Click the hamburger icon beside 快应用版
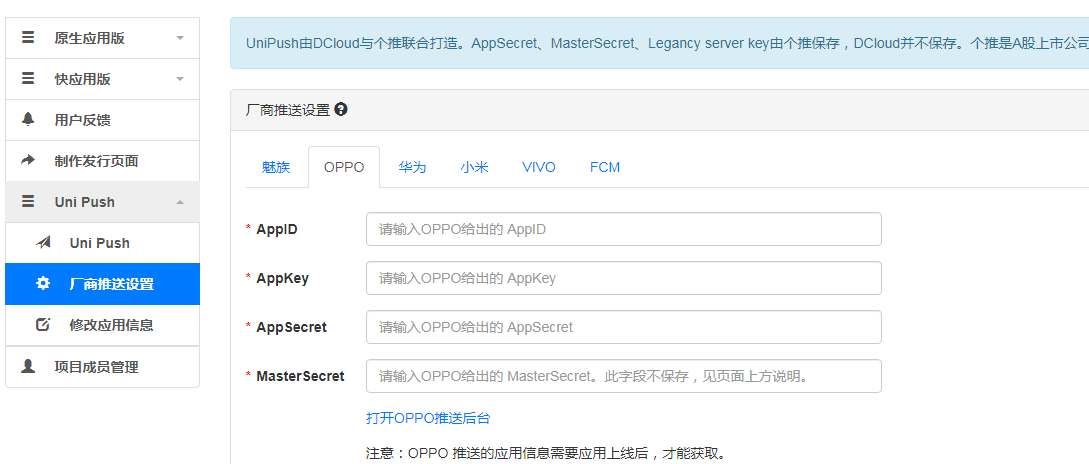The width and height of the screenshot is (1089, 464). tap(28, 78)
